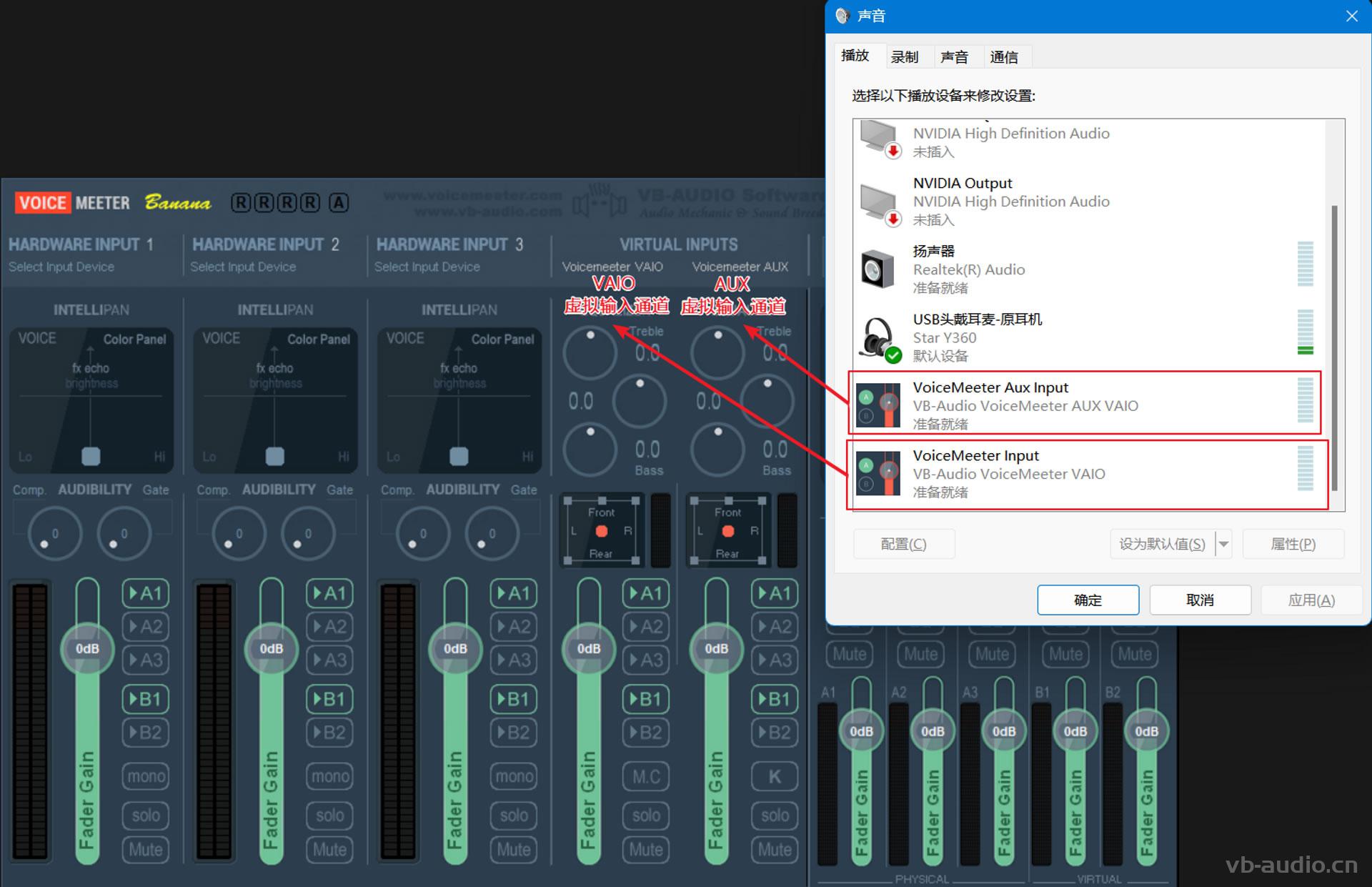The image size is (1372, 887).
Task: Select the VoiceMeeter Input playback device
Action: [x=1088, y=474]
